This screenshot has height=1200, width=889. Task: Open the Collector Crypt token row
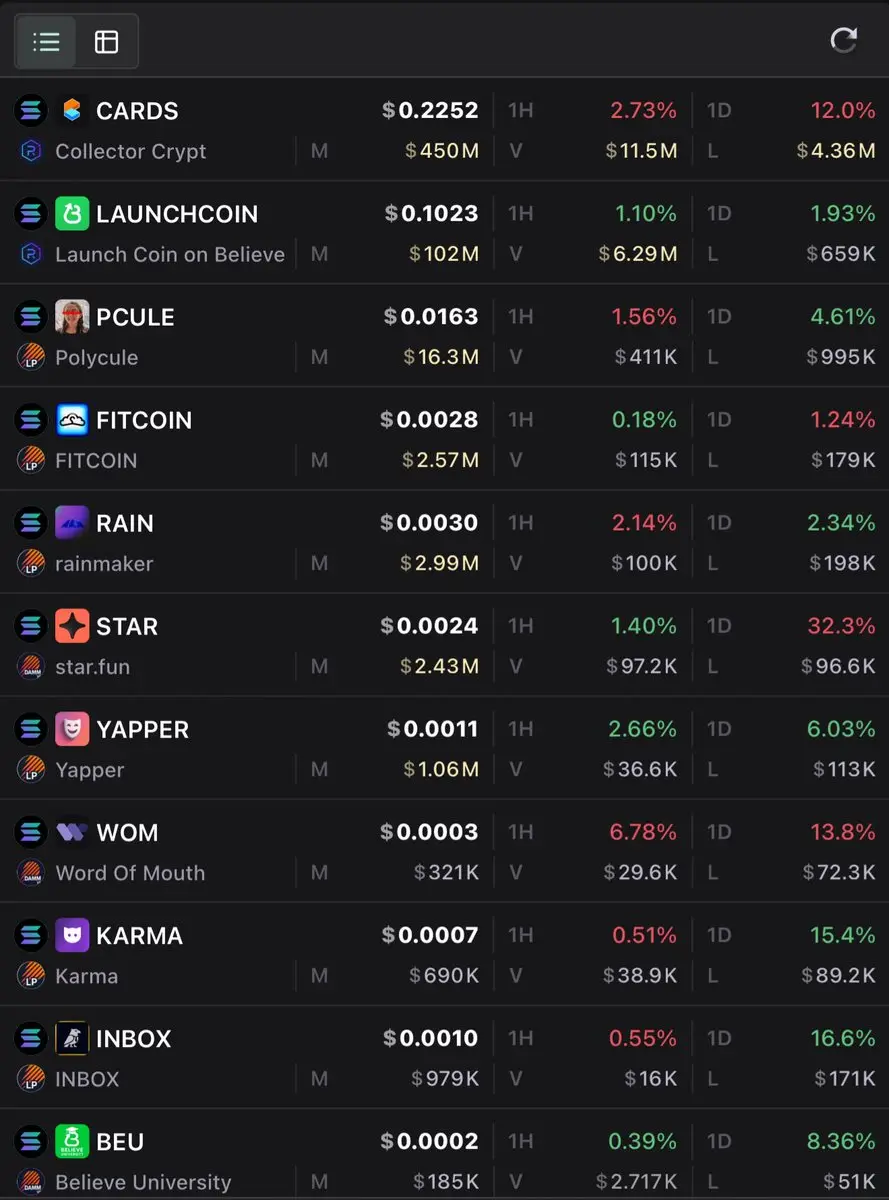click(444, 130)
